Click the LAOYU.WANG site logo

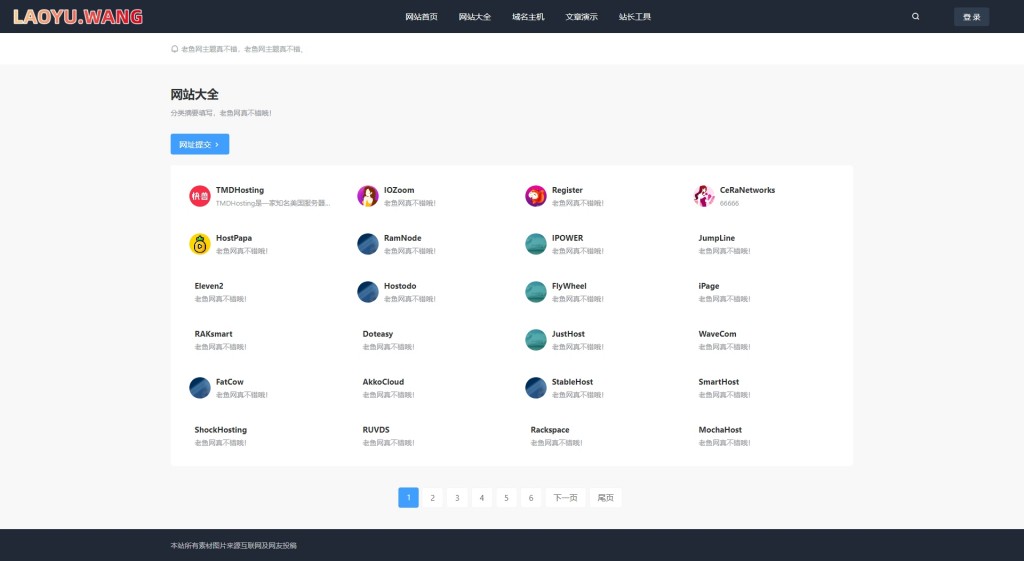78,17
